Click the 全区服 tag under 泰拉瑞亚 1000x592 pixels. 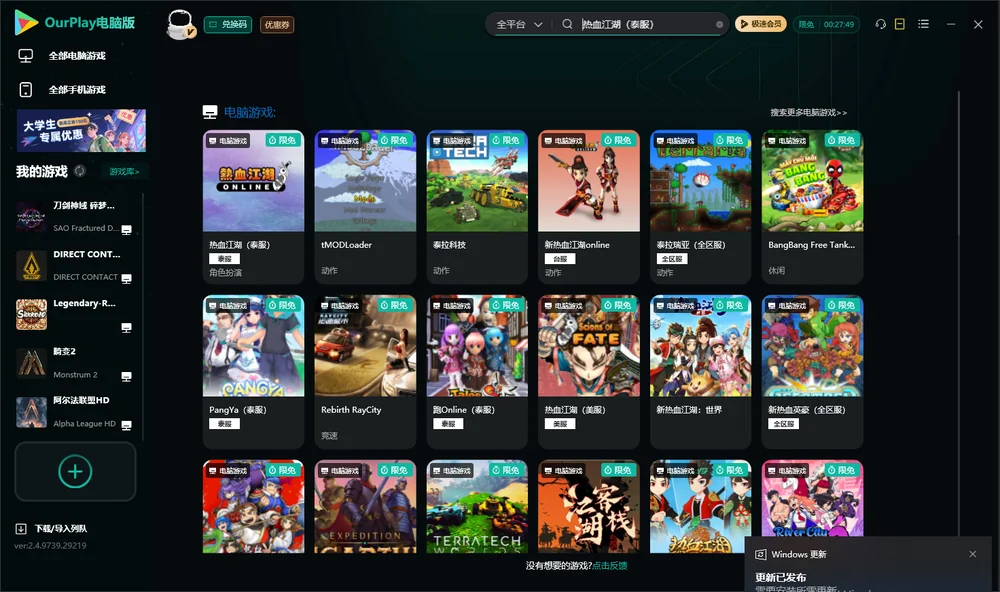[672, 259]
